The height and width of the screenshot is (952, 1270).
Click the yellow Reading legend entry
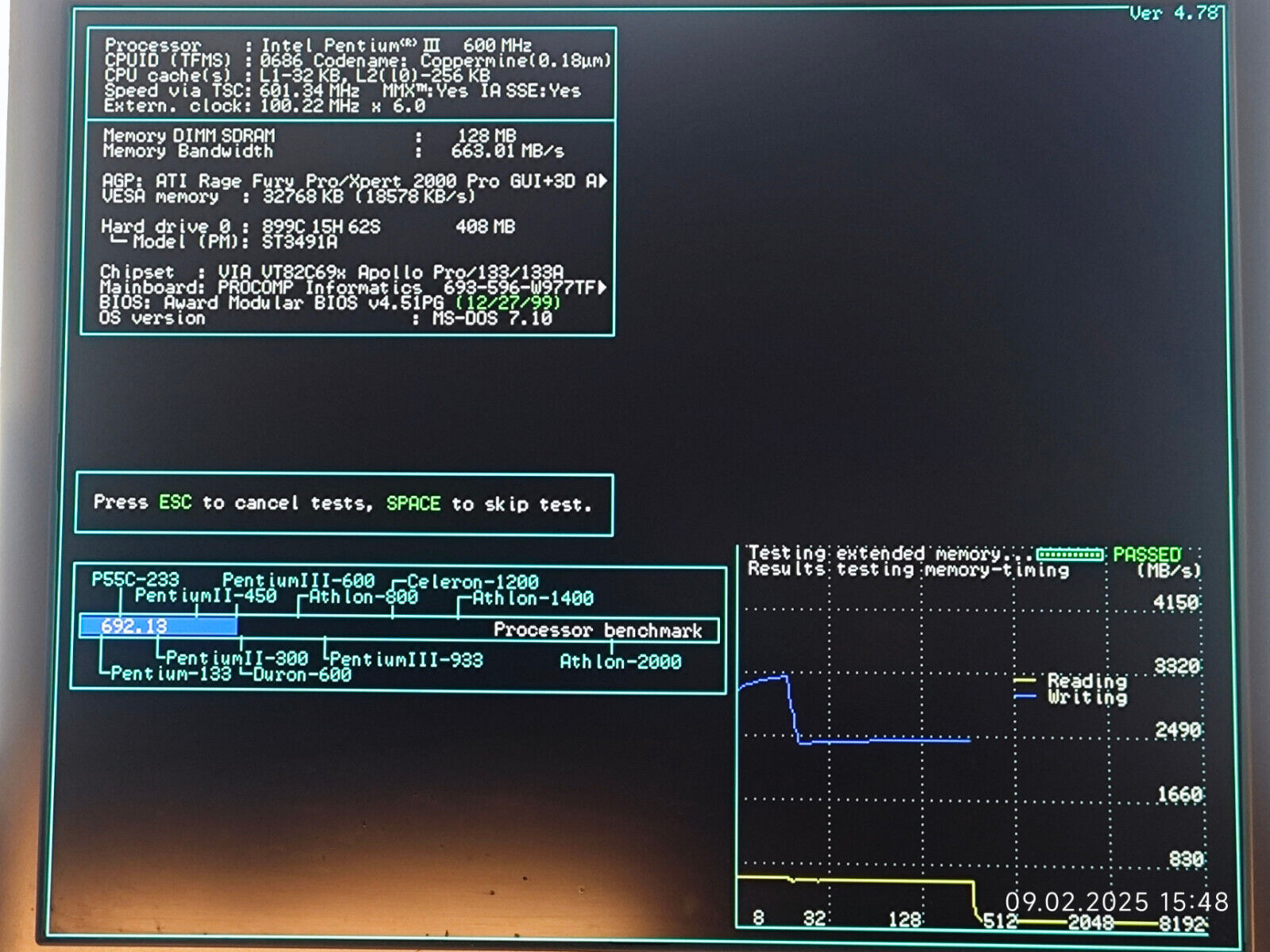1071,681
